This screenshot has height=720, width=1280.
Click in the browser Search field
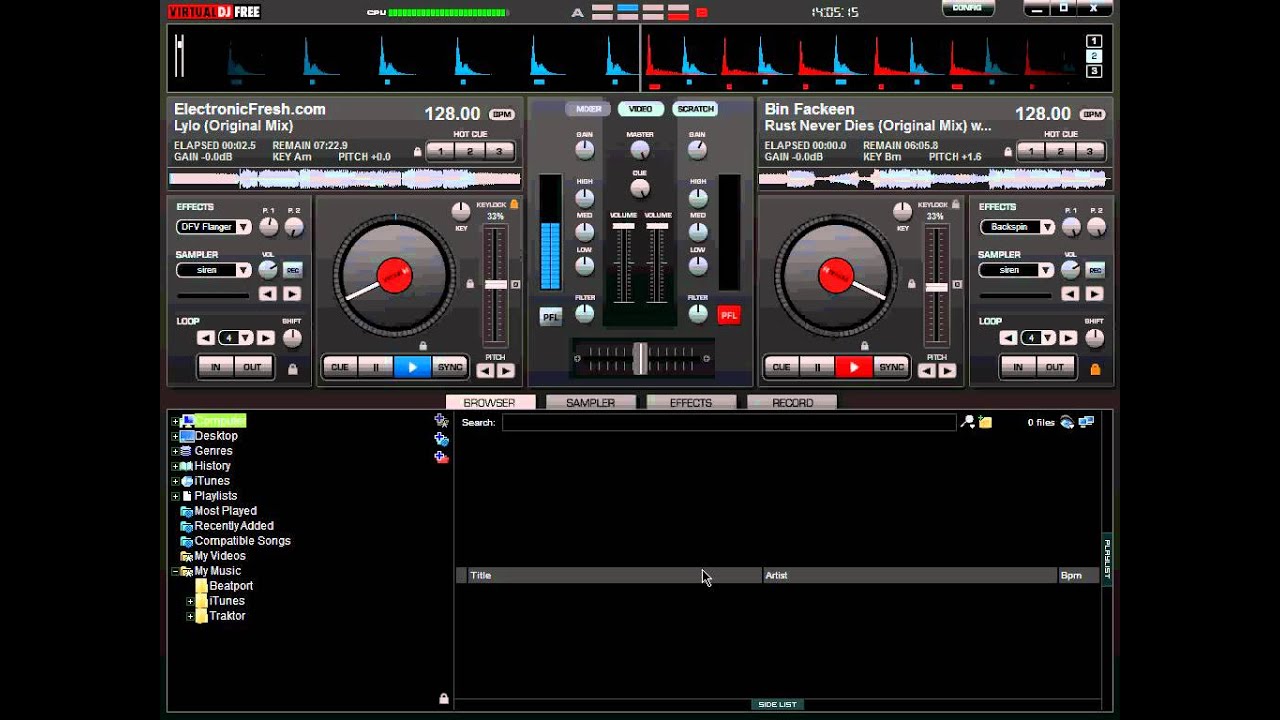point(729,423)
